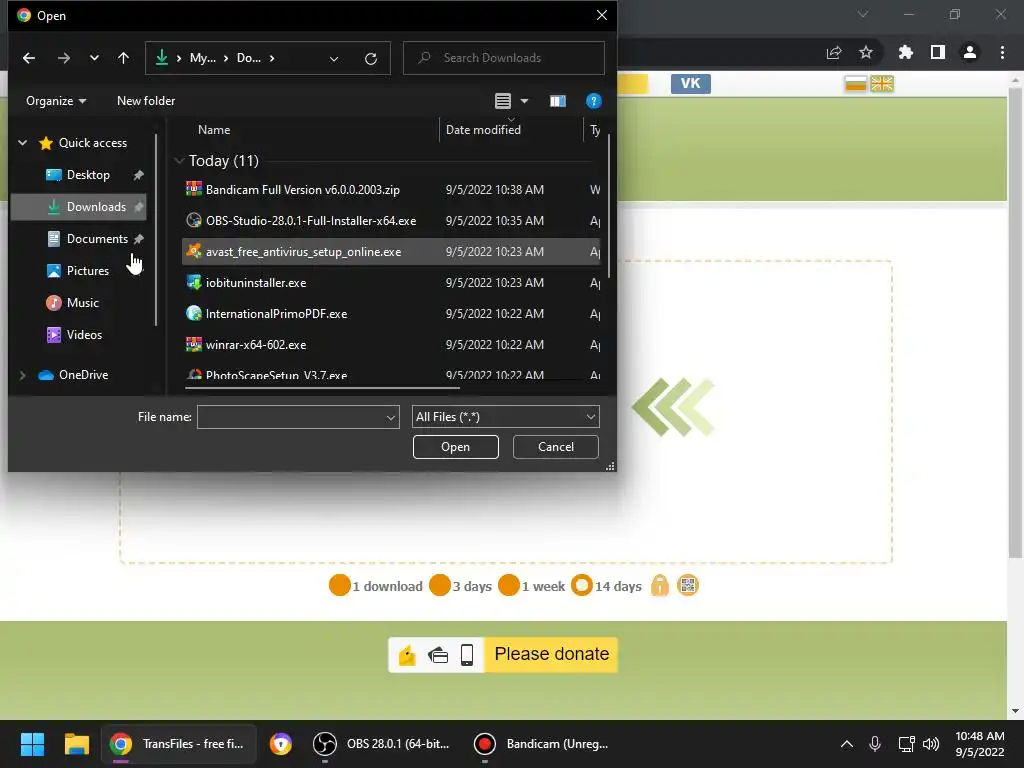
Task: Open the All Files type dropdown
Action: [x=505, y=417]
